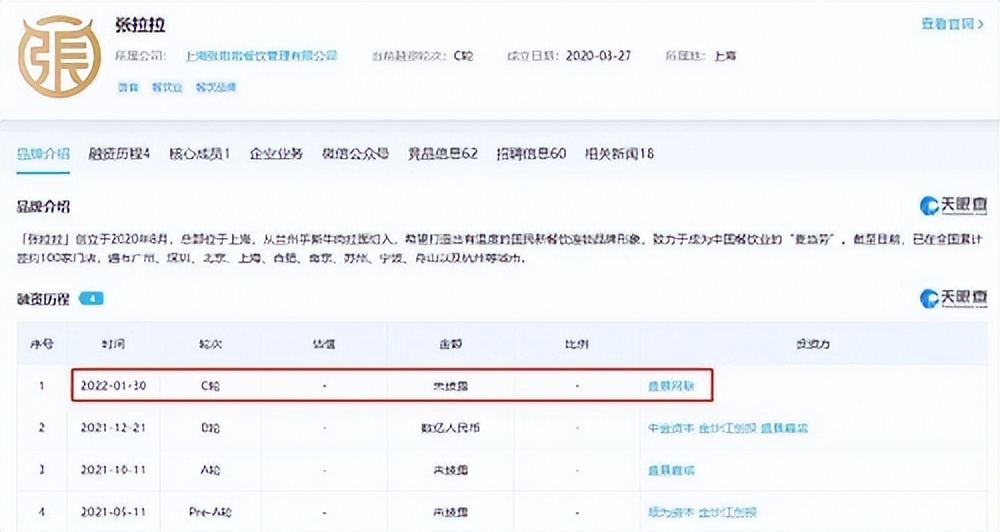Open the 核心成员1 tab
Viewport: 1000px width, 532px height.
pos(200,154)
